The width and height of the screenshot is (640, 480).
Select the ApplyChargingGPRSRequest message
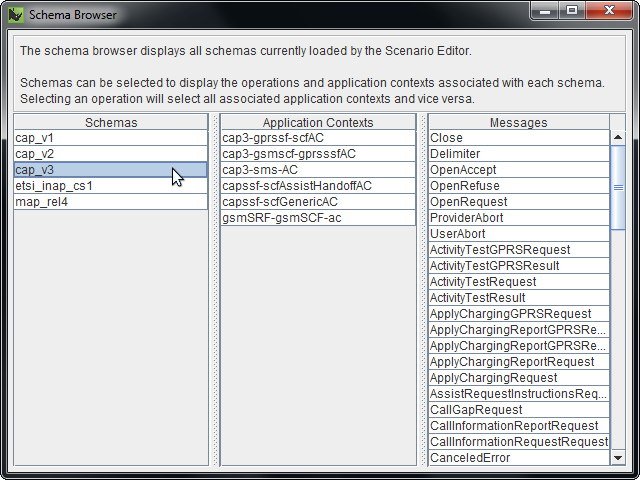tap(519, 313)
